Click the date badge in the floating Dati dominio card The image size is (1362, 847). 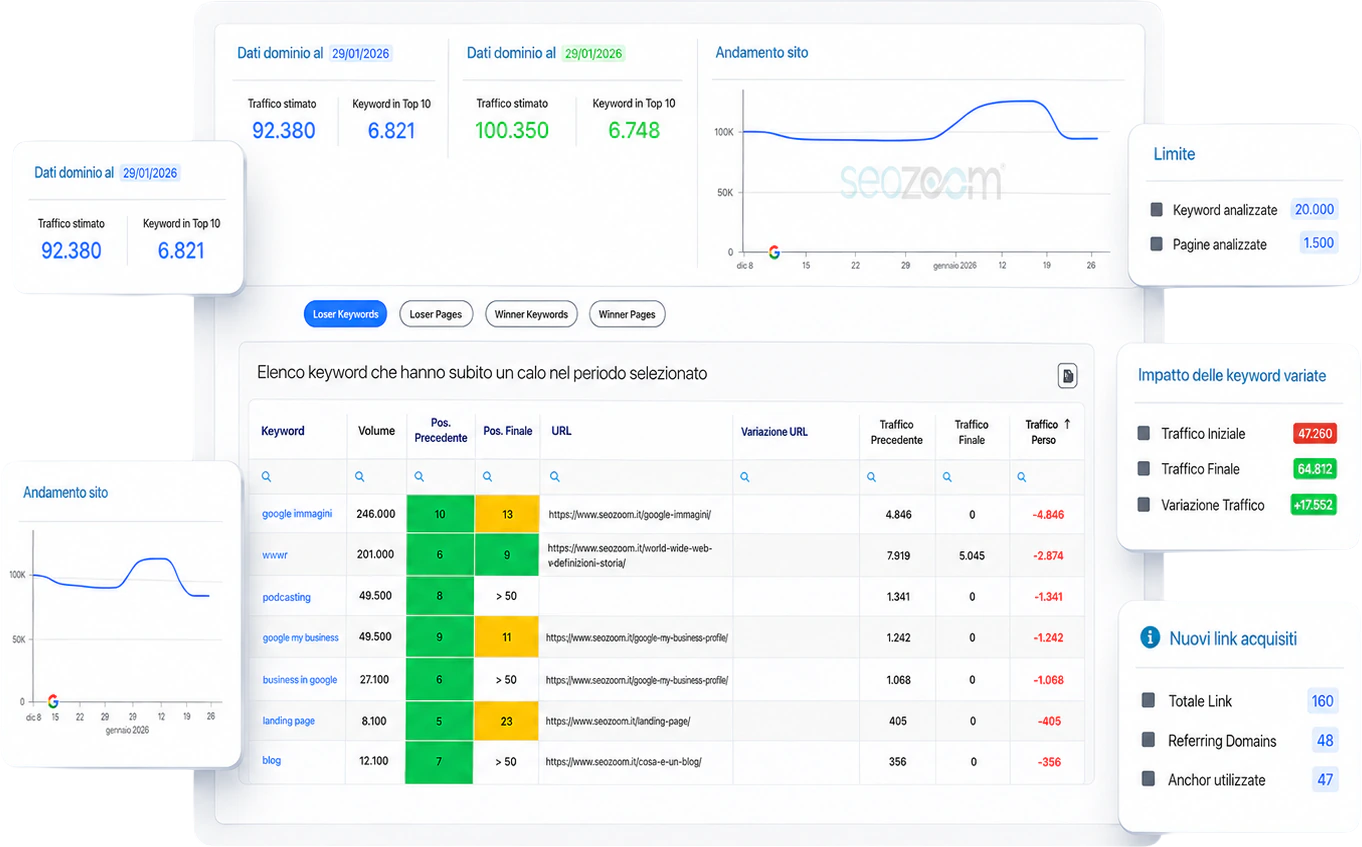click(150, 173)
